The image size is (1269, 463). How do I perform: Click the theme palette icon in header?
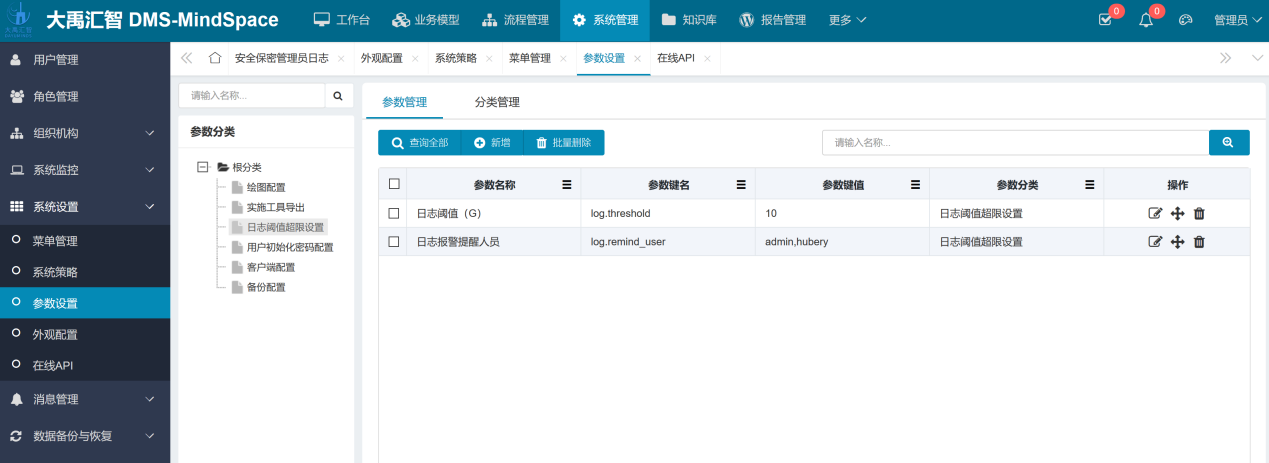[x=1186, y=20]
